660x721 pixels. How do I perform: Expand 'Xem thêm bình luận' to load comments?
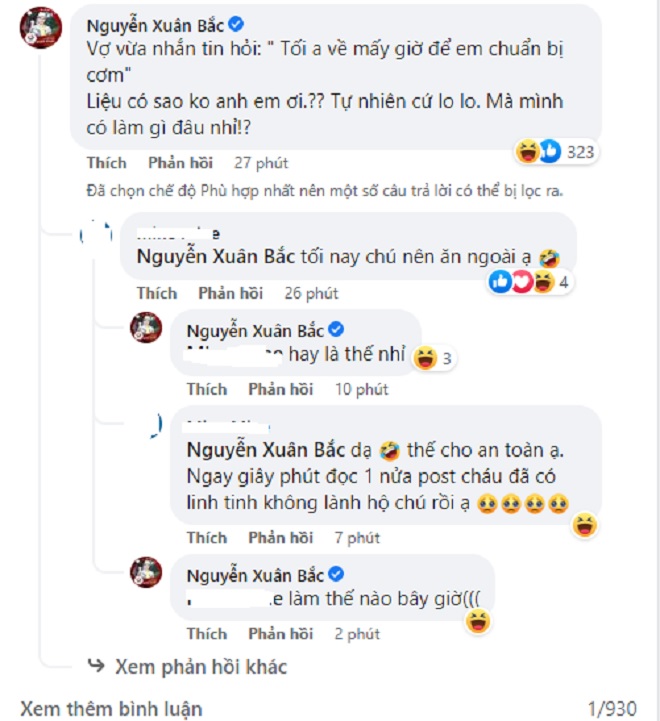click(111, 709)
